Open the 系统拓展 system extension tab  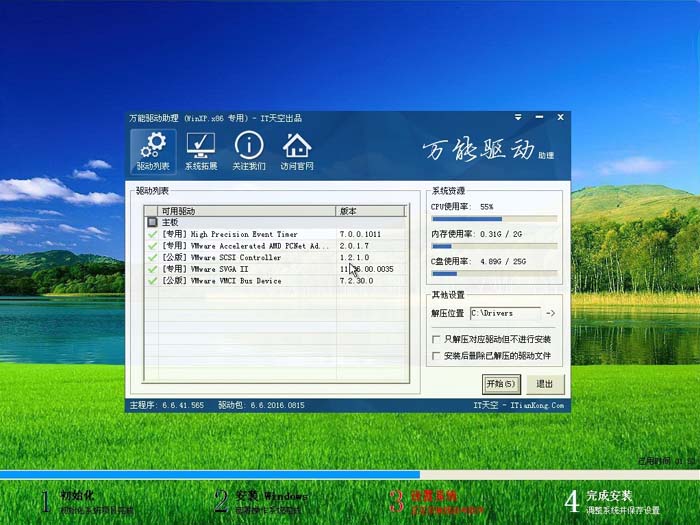pos(201,151)
